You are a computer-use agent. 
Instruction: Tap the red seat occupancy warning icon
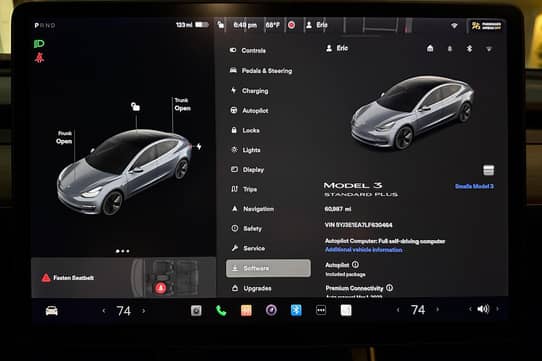[x=160, y=287]
